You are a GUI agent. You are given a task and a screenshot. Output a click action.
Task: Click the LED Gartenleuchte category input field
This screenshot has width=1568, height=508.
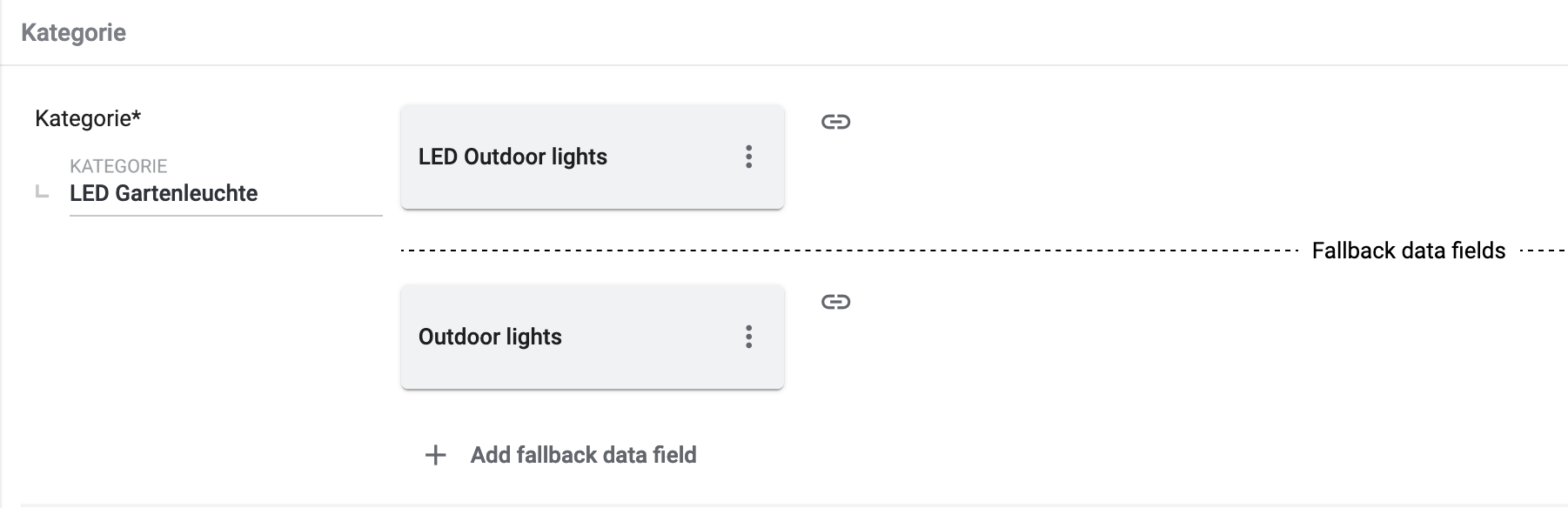point(224,193)
